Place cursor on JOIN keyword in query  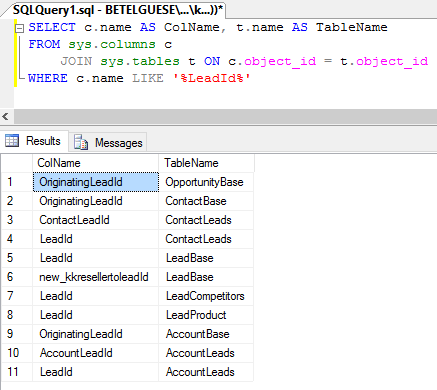(76, 61)
